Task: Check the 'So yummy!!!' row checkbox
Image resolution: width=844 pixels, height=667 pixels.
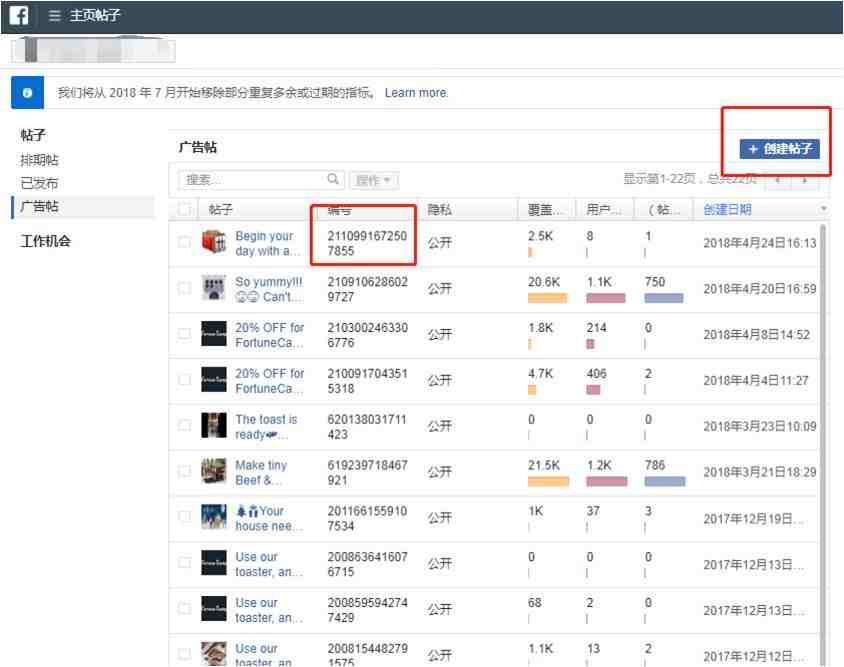Action: (x=184, y=288)
